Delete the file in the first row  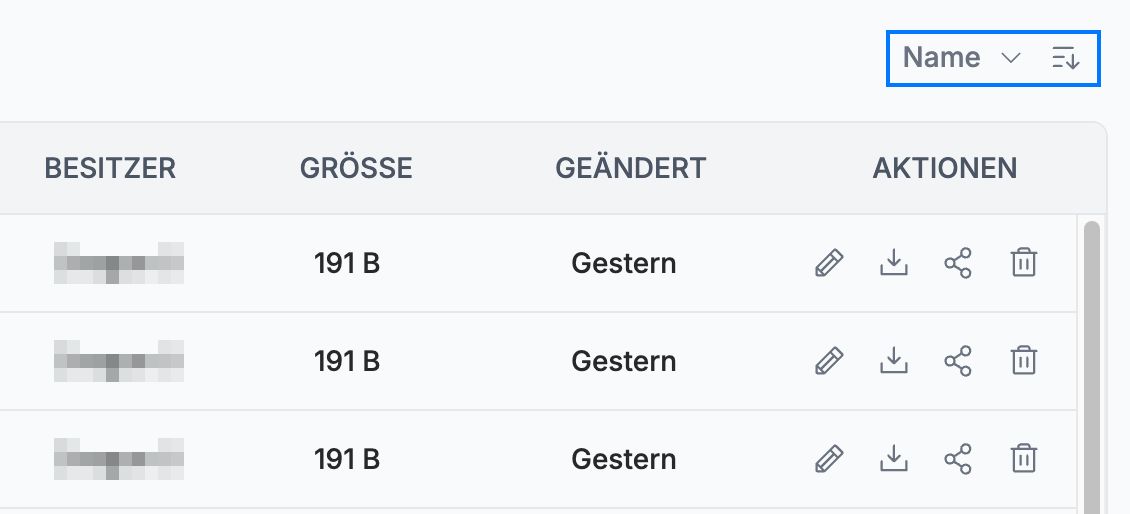(1023, 263)
